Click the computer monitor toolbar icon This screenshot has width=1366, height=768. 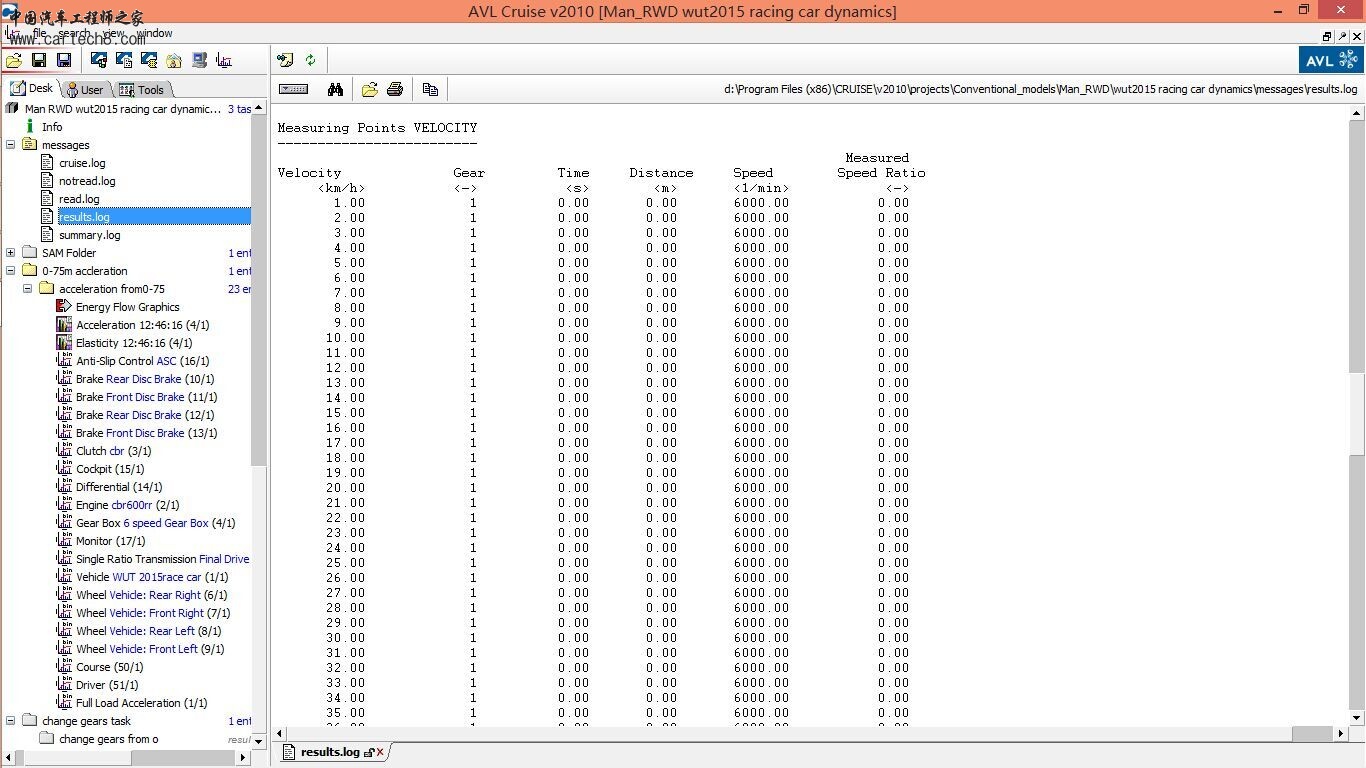199,61
